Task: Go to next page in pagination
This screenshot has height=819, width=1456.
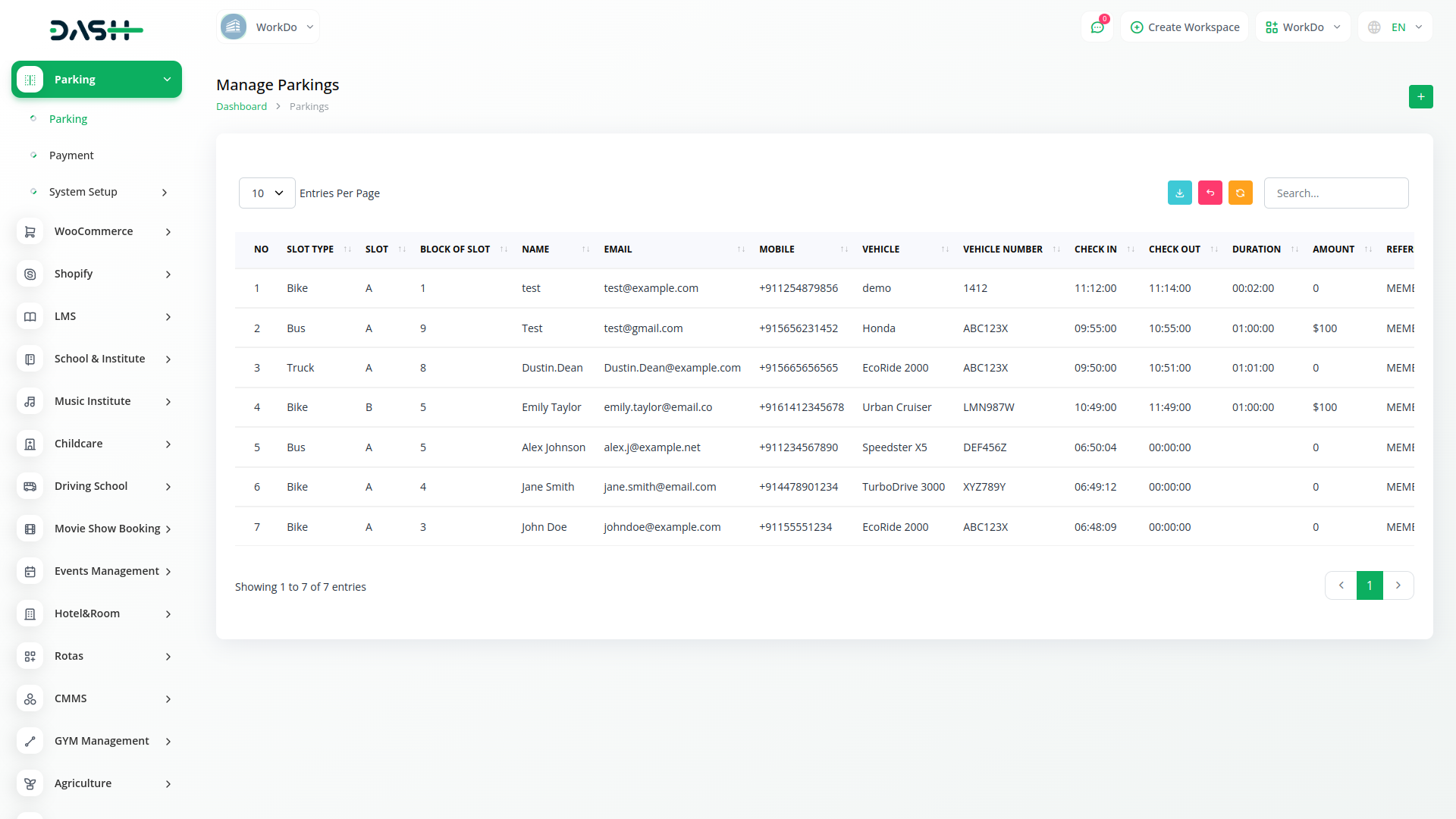Action: tap(1398, 585)
